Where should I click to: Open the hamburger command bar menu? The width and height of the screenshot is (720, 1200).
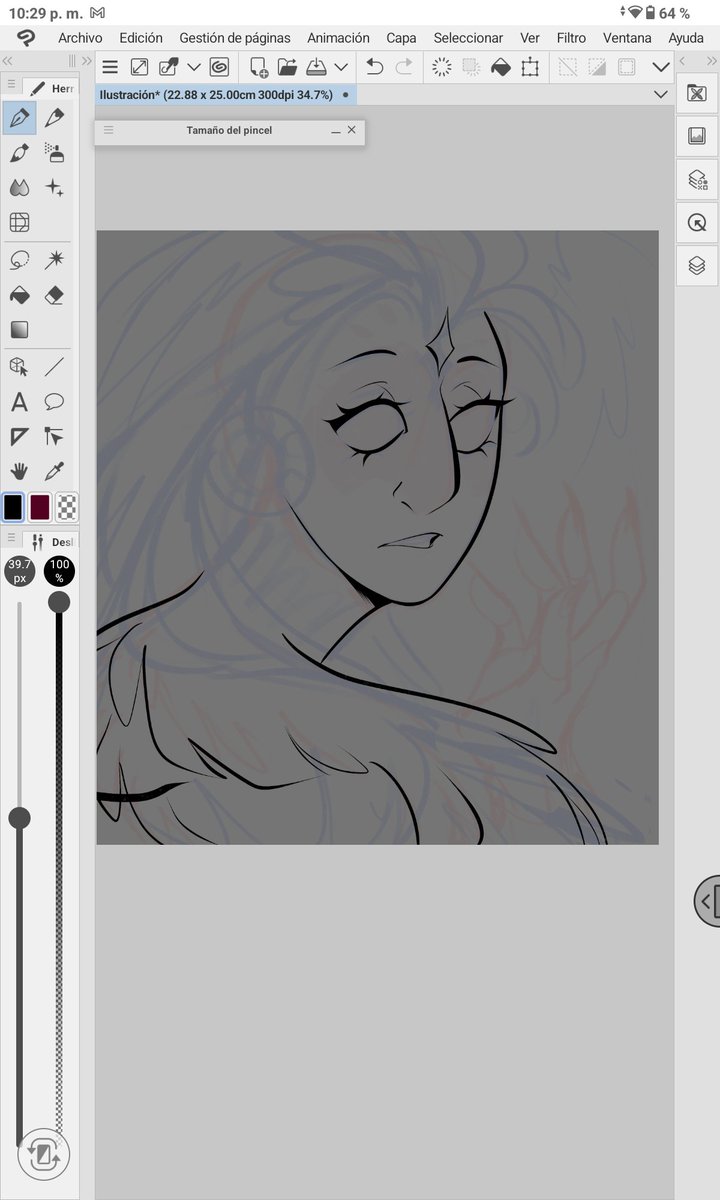[x=111, y=68]
